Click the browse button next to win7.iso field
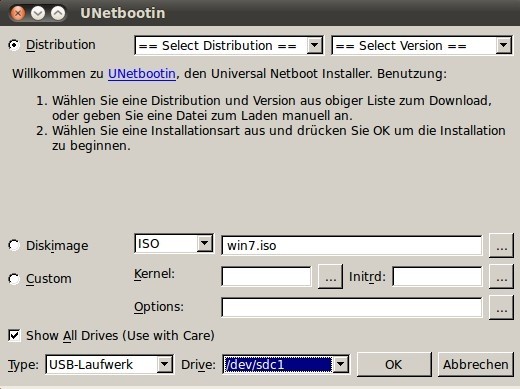Image resolution: width=520 pixels, height=389 pixels. click(501, 246)
